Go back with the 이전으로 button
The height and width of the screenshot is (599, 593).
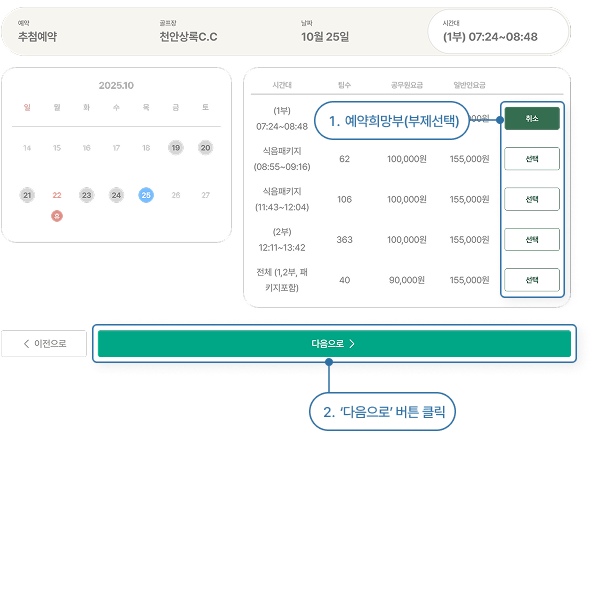(44, 343)
